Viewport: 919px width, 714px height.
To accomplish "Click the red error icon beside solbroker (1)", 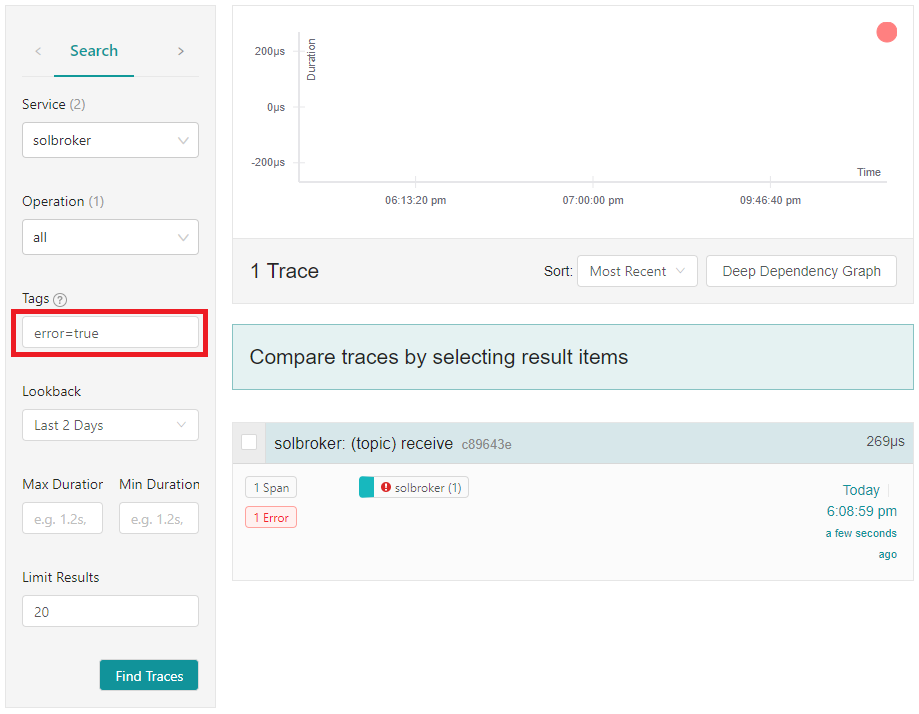I will click(386, 487).
